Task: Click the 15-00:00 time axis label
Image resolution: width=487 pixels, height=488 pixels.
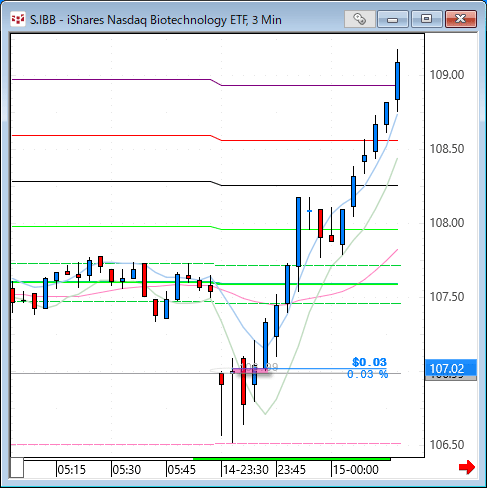Action: pyautogui.click(x=356, y=470)
